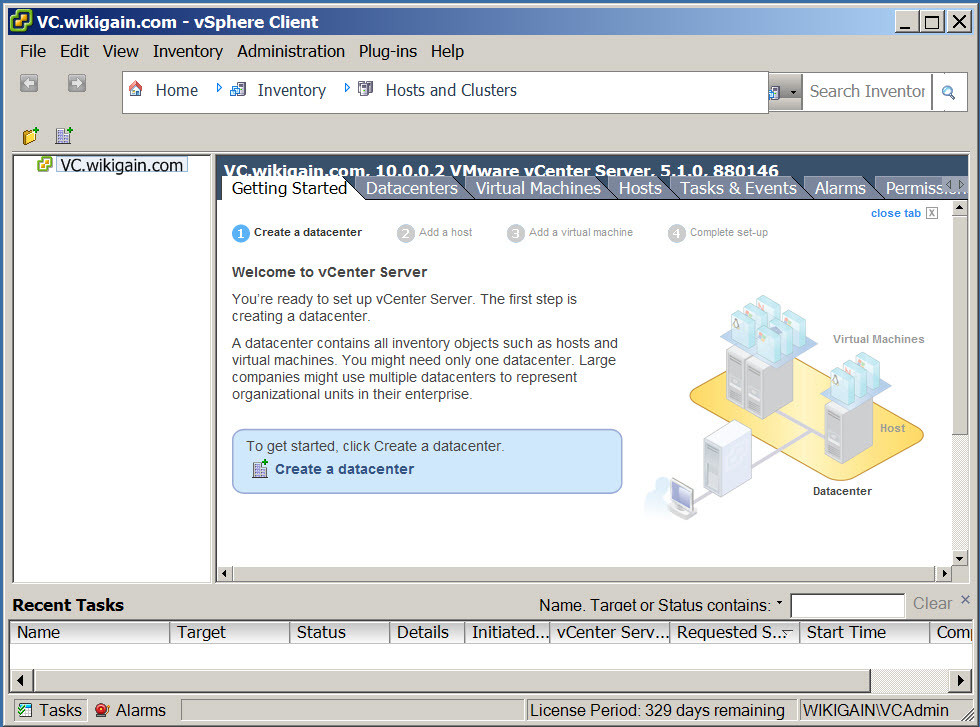Screen dimensions: 980x727
Task: Click the Create a datacenter link
Action: click(x=344, y=469)
